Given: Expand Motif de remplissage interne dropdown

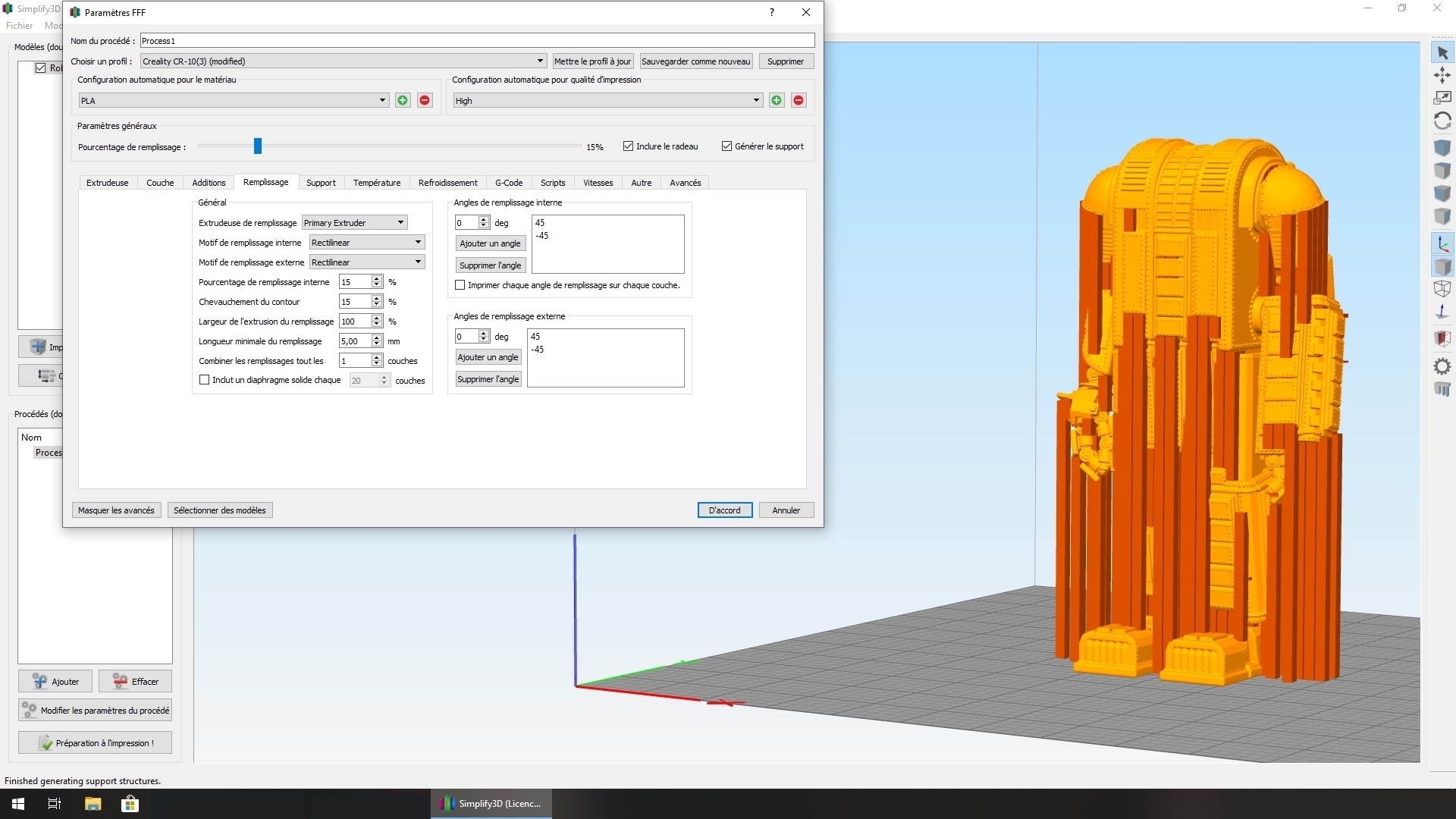Looking at the screenshot, I should tap(367, 243).
